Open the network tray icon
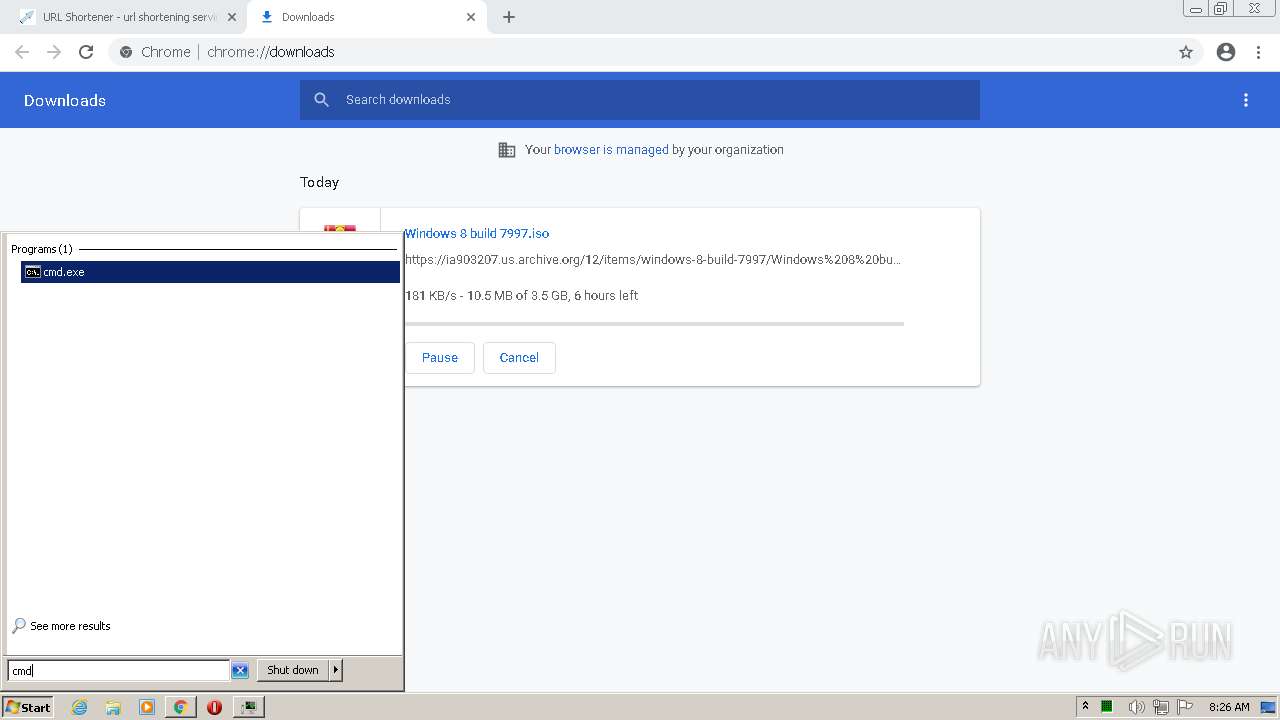Image resolution: width=1280 pixels, height=720 pixels. pos(1160,707)
